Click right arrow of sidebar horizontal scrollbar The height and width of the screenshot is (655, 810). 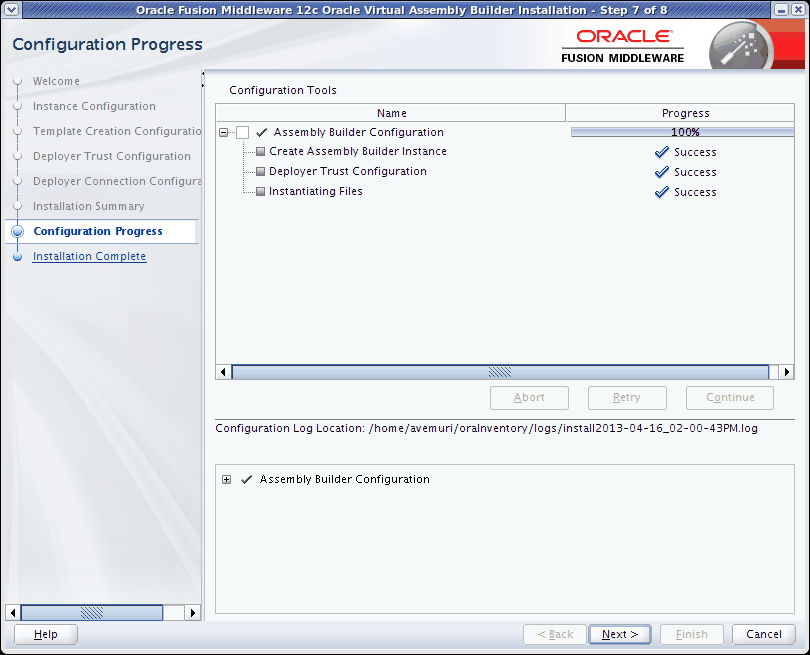[193, 613]
